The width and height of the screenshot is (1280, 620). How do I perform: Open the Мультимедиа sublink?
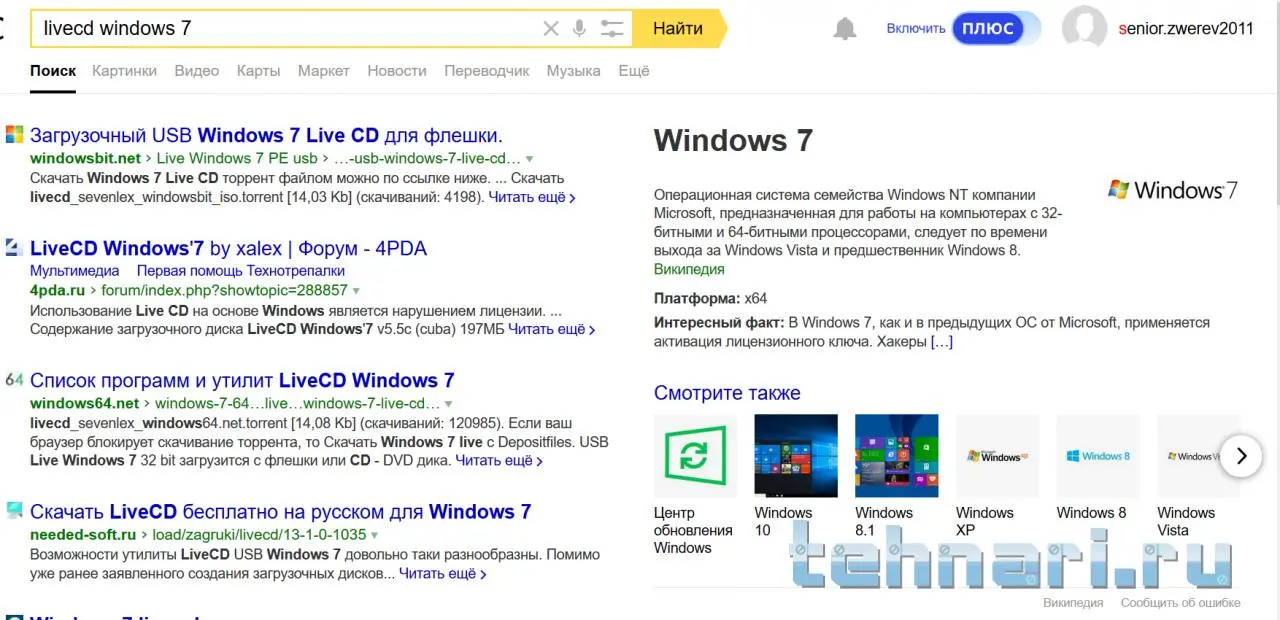pyautogui.click(x=74, y=271)
